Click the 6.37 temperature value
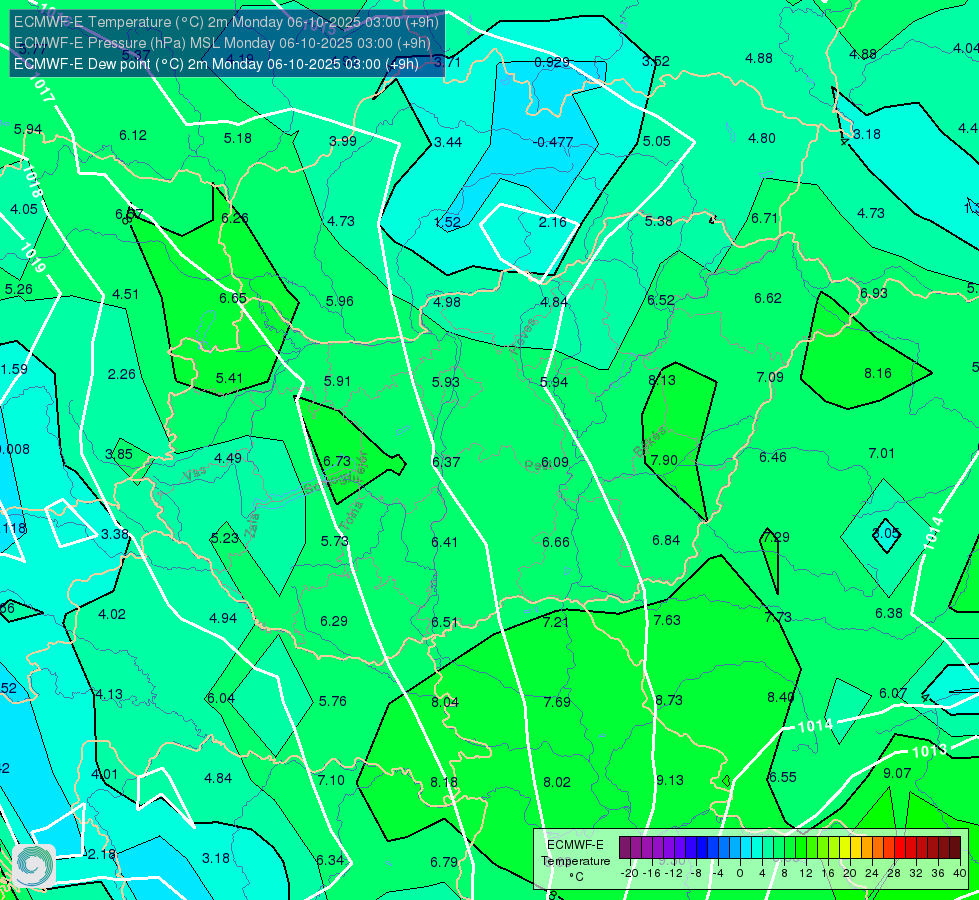Image resolution: width=979 pixels, height=900 pixels. (446, 462)
